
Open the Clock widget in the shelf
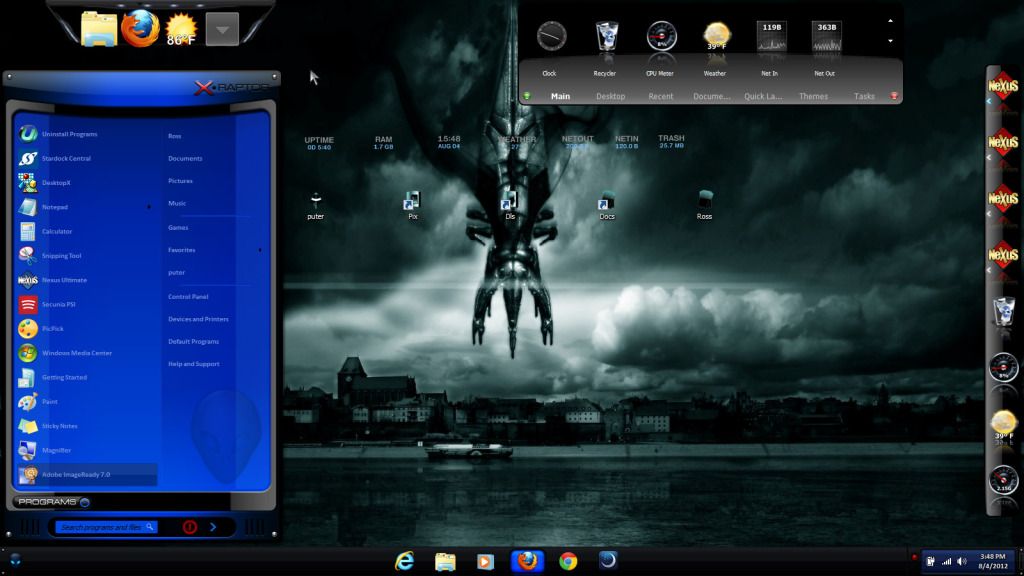coord(551,35)
